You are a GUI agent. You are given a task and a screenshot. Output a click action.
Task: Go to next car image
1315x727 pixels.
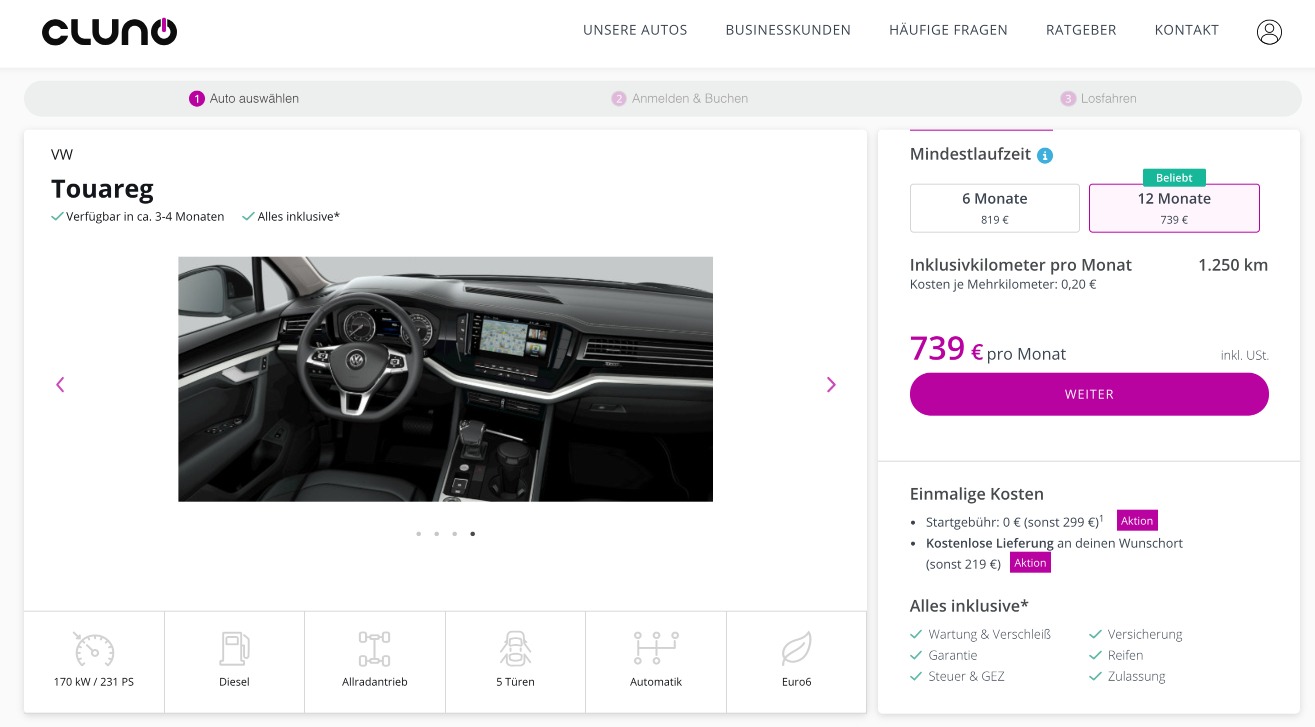click(831, 384)
